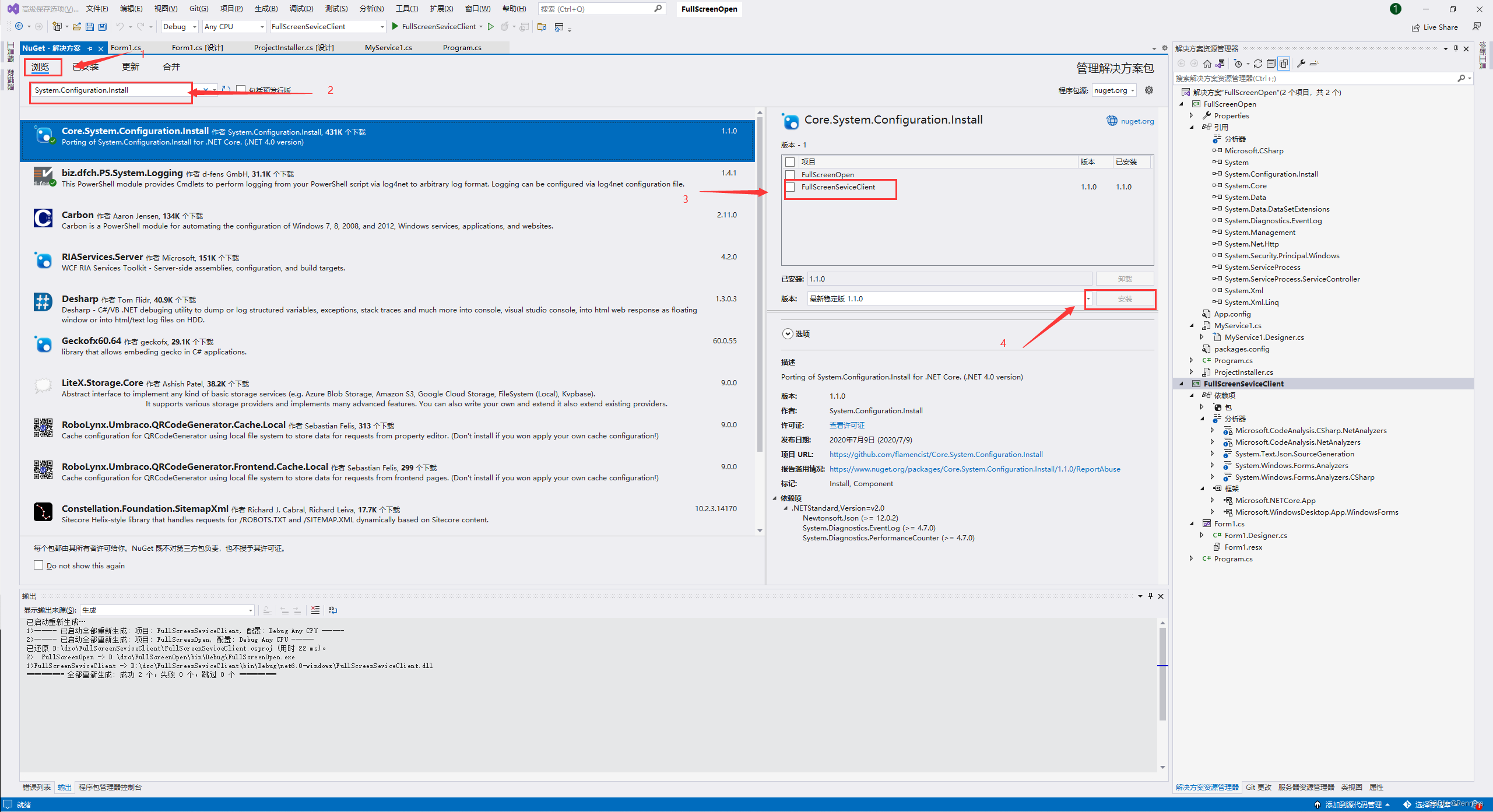Collapse the MyService1.cs tree node

(x=1192, y=326)
